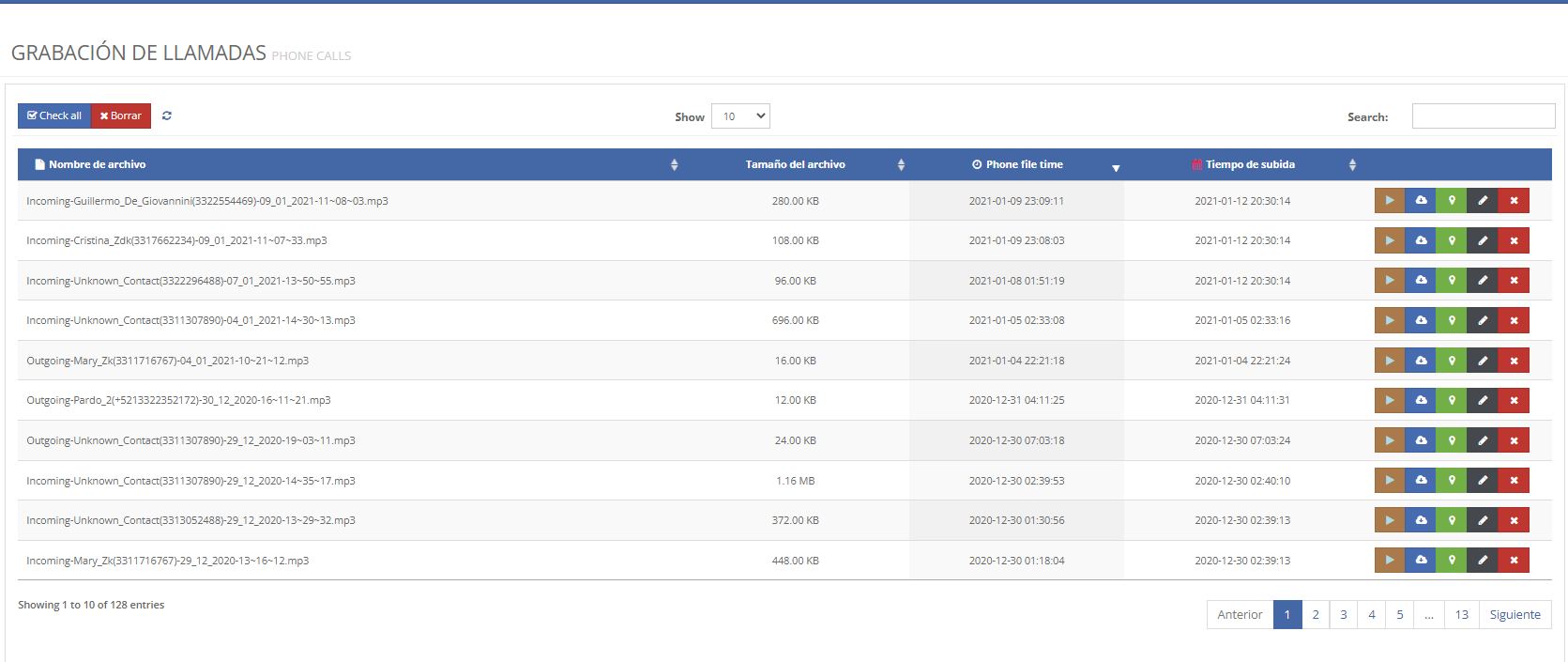Sort by Tamaño del archivo column
The image size is (1568, 662).
[x=796, y=164]
